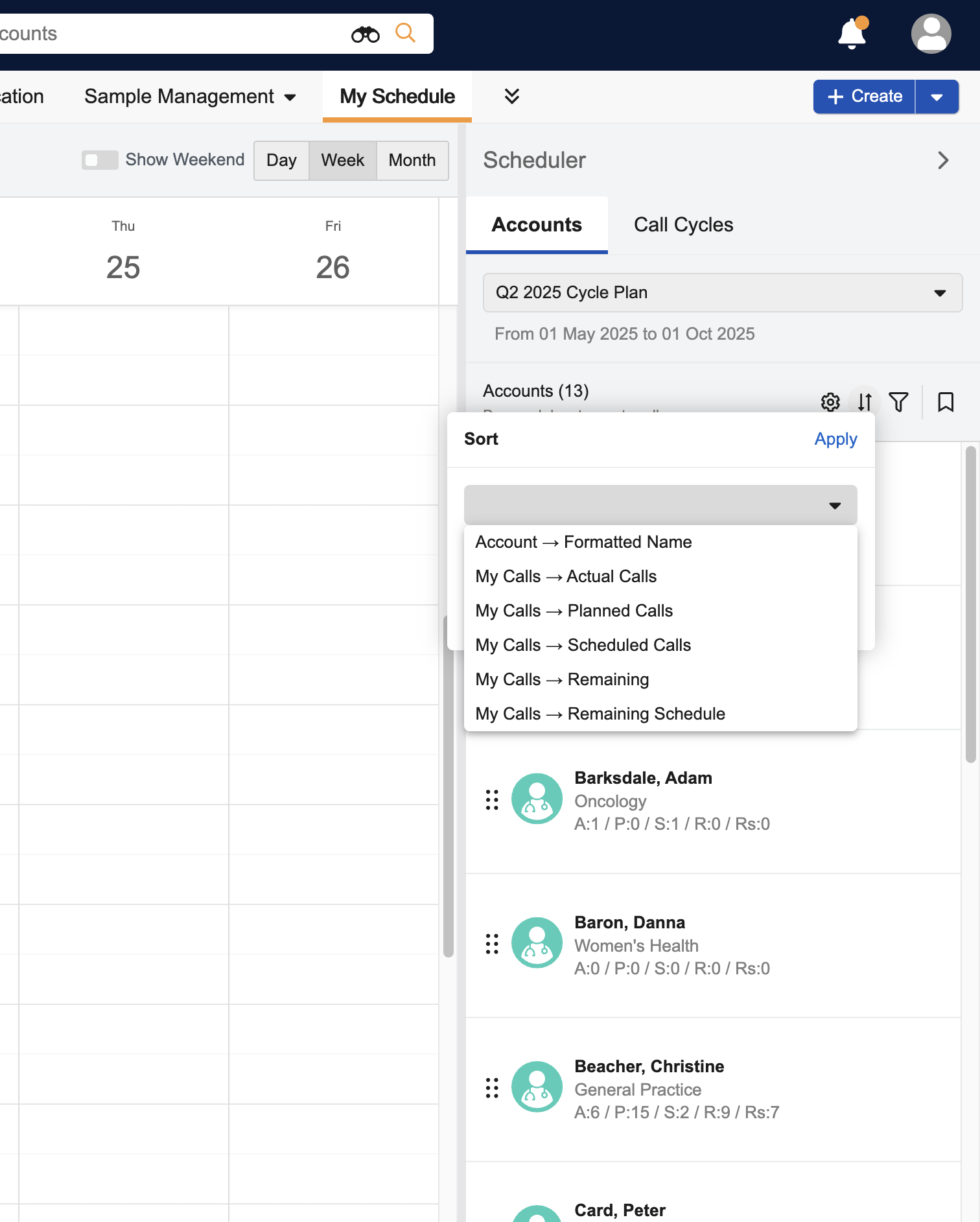Click the binoculars advanced search icon
Viewport: 980px width, 1222px height.
[365, 34]
